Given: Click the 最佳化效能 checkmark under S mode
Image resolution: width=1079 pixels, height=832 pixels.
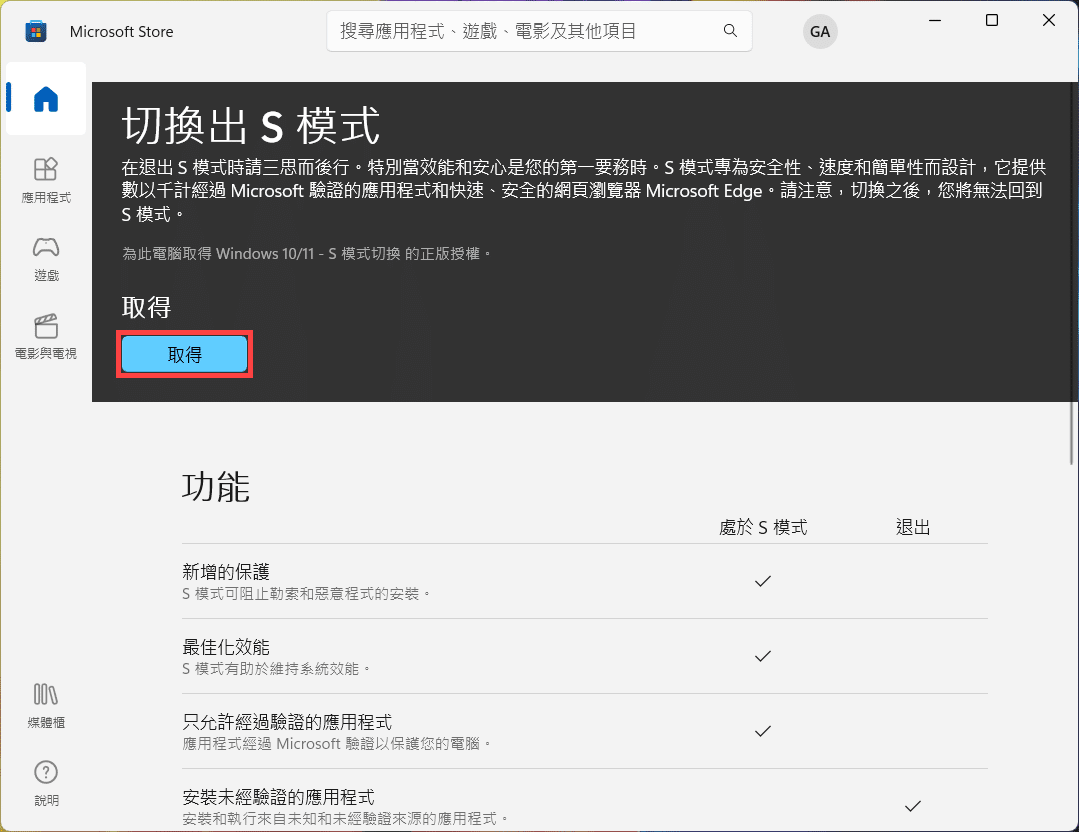Looking at the screenshot, I should pyautogui.click(x=763, y=656).
